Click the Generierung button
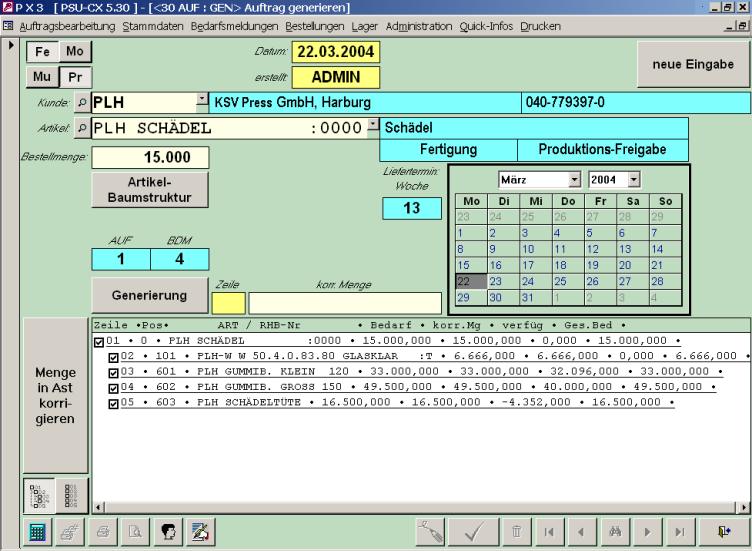Screen dimensions: 752x551 click(x=149, y=296)
